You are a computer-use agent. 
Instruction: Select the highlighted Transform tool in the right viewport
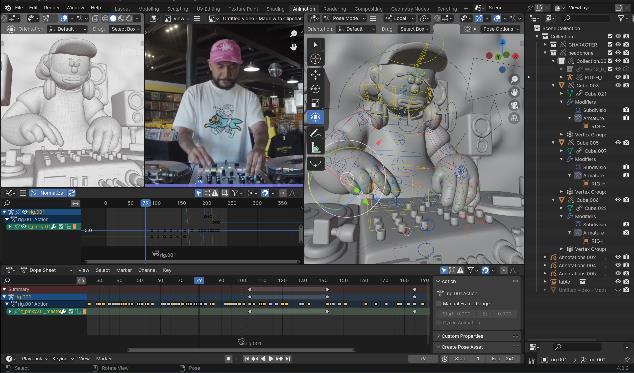(316, 117)
